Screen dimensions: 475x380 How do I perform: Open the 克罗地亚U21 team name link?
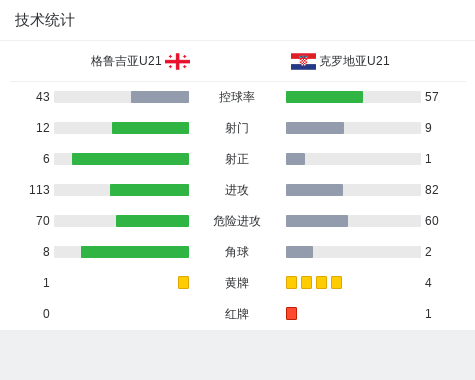354,61
